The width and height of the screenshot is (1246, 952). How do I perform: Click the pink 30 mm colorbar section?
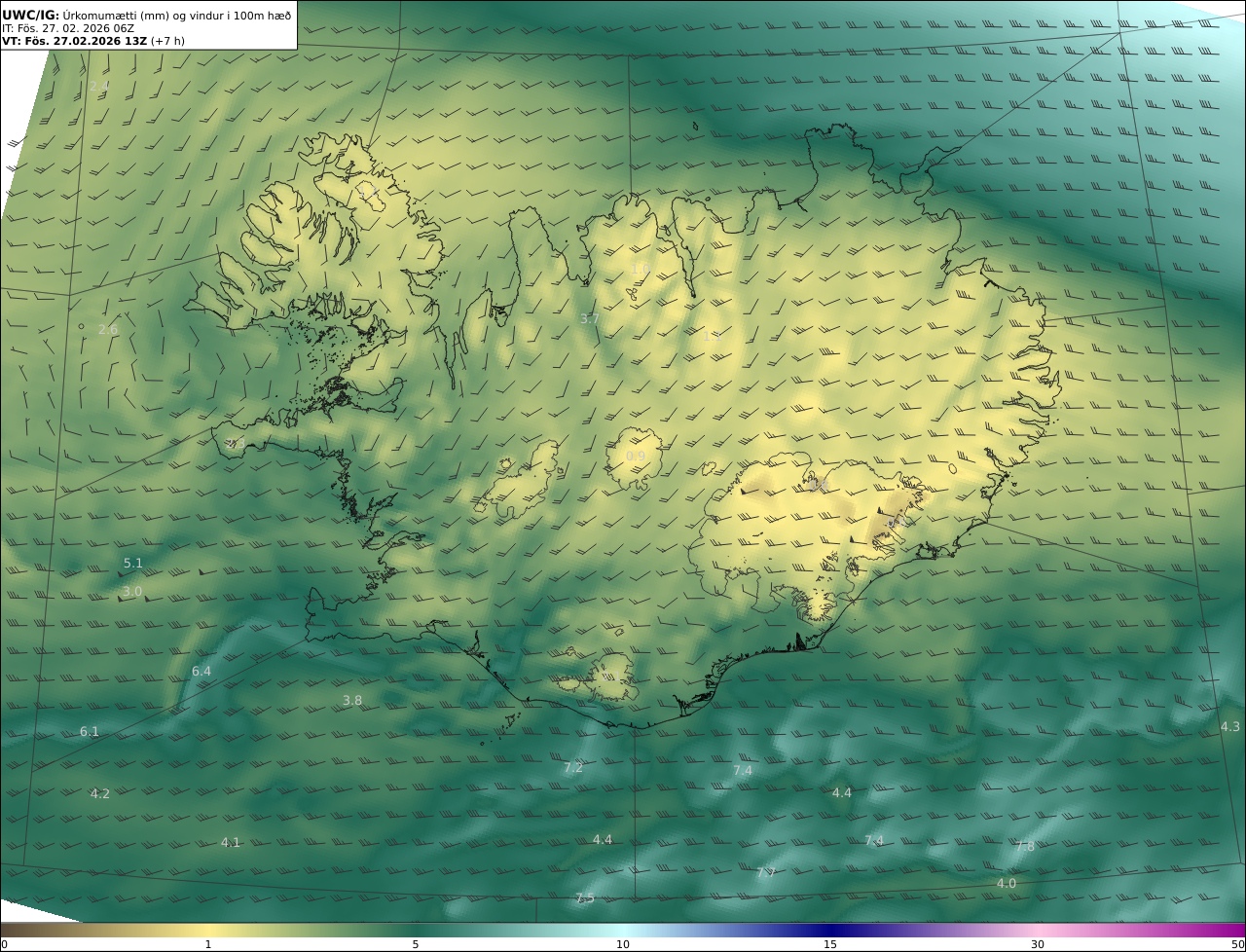coord(1038,930)
